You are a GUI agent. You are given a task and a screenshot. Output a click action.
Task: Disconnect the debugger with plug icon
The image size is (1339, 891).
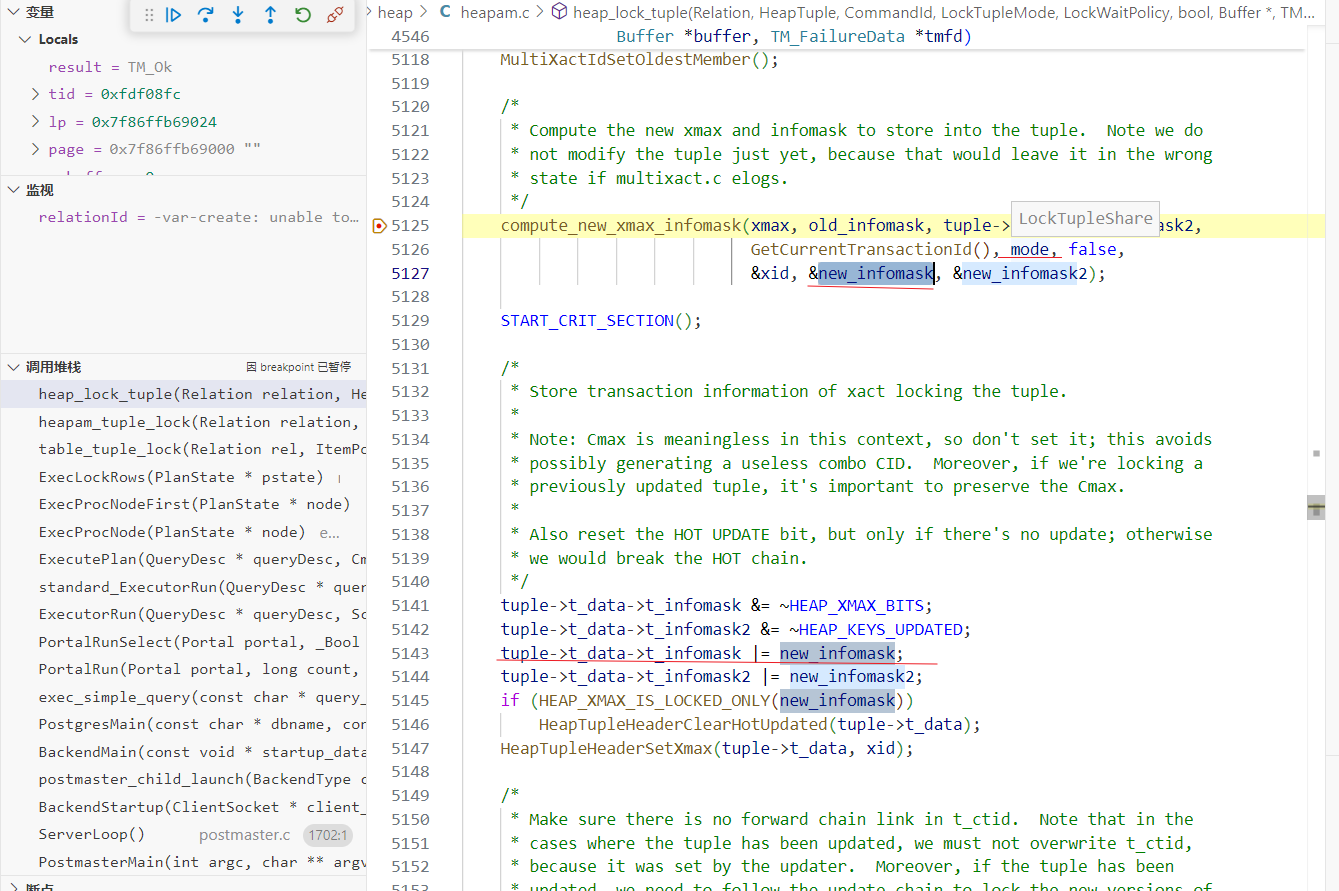point(336,15)
